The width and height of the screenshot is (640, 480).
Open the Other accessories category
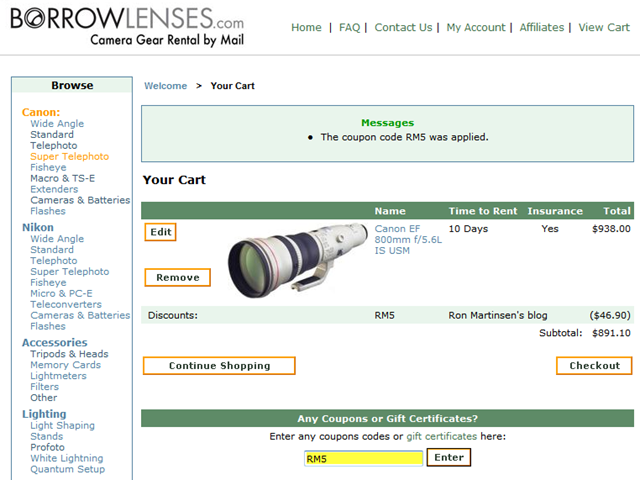pos(44,398)
